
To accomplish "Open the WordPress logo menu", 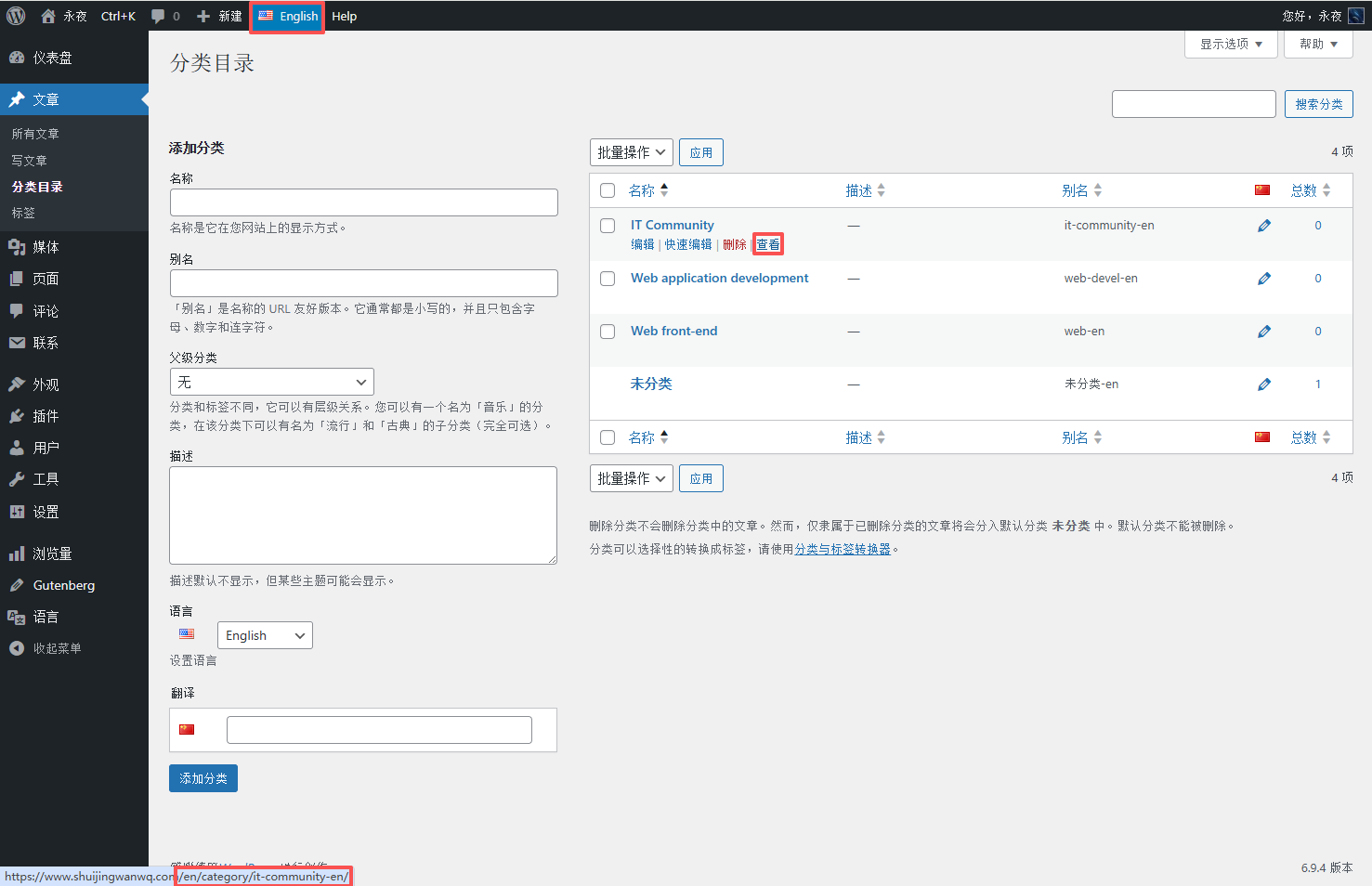I will tap(16, 16).
